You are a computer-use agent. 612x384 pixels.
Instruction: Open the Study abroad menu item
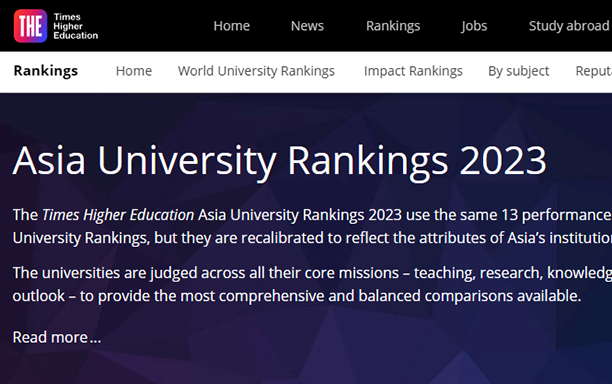pyautogui.click(x=569, y=26)
